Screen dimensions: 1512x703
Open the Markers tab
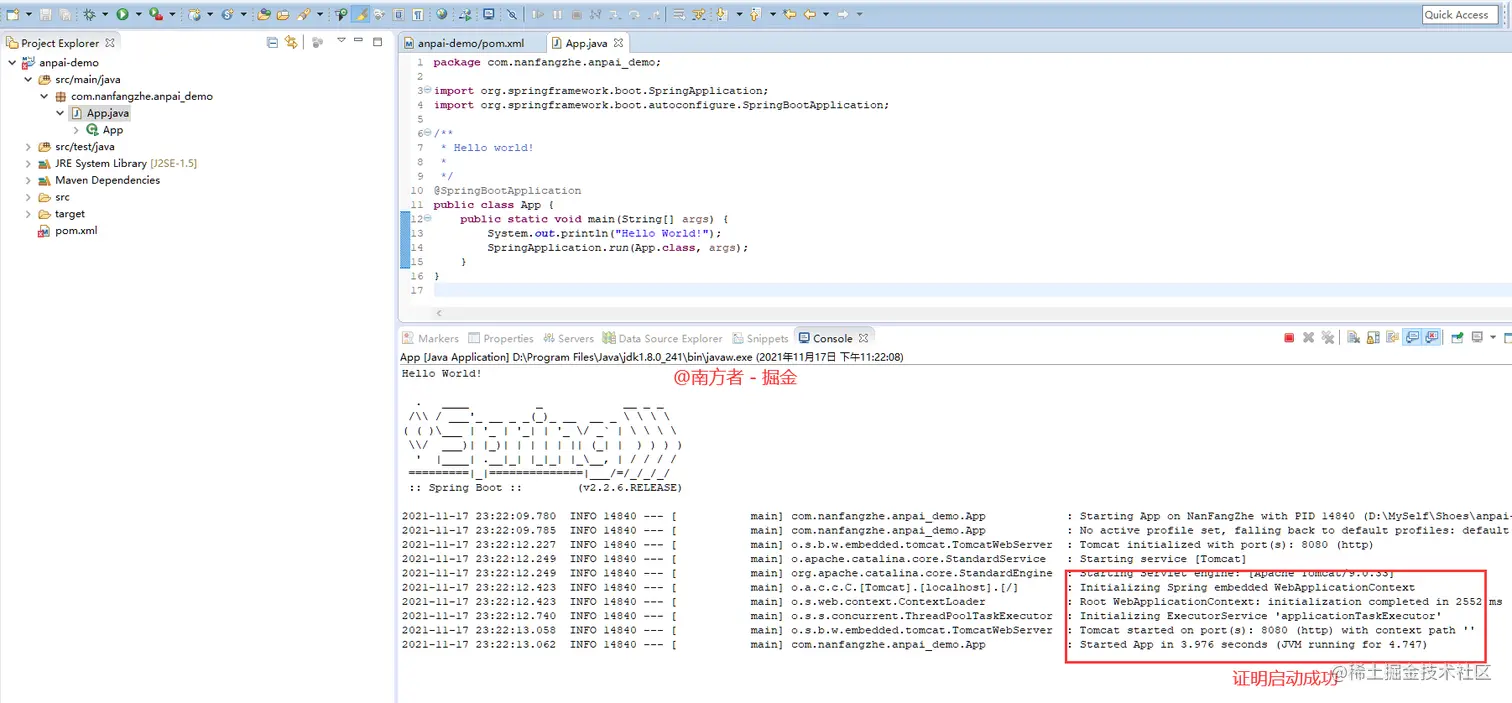point(430,338)
